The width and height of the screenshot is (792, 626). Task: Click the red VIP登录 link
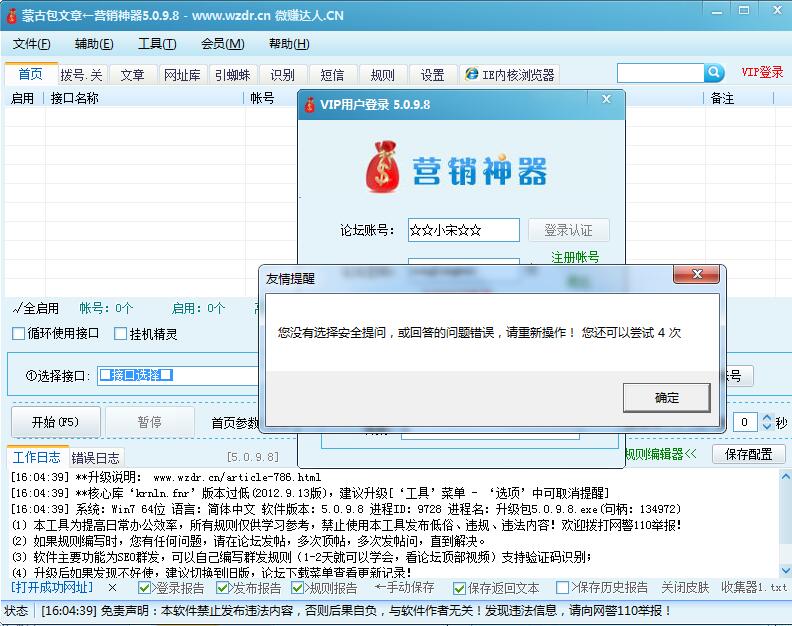(x=762, y=72)
